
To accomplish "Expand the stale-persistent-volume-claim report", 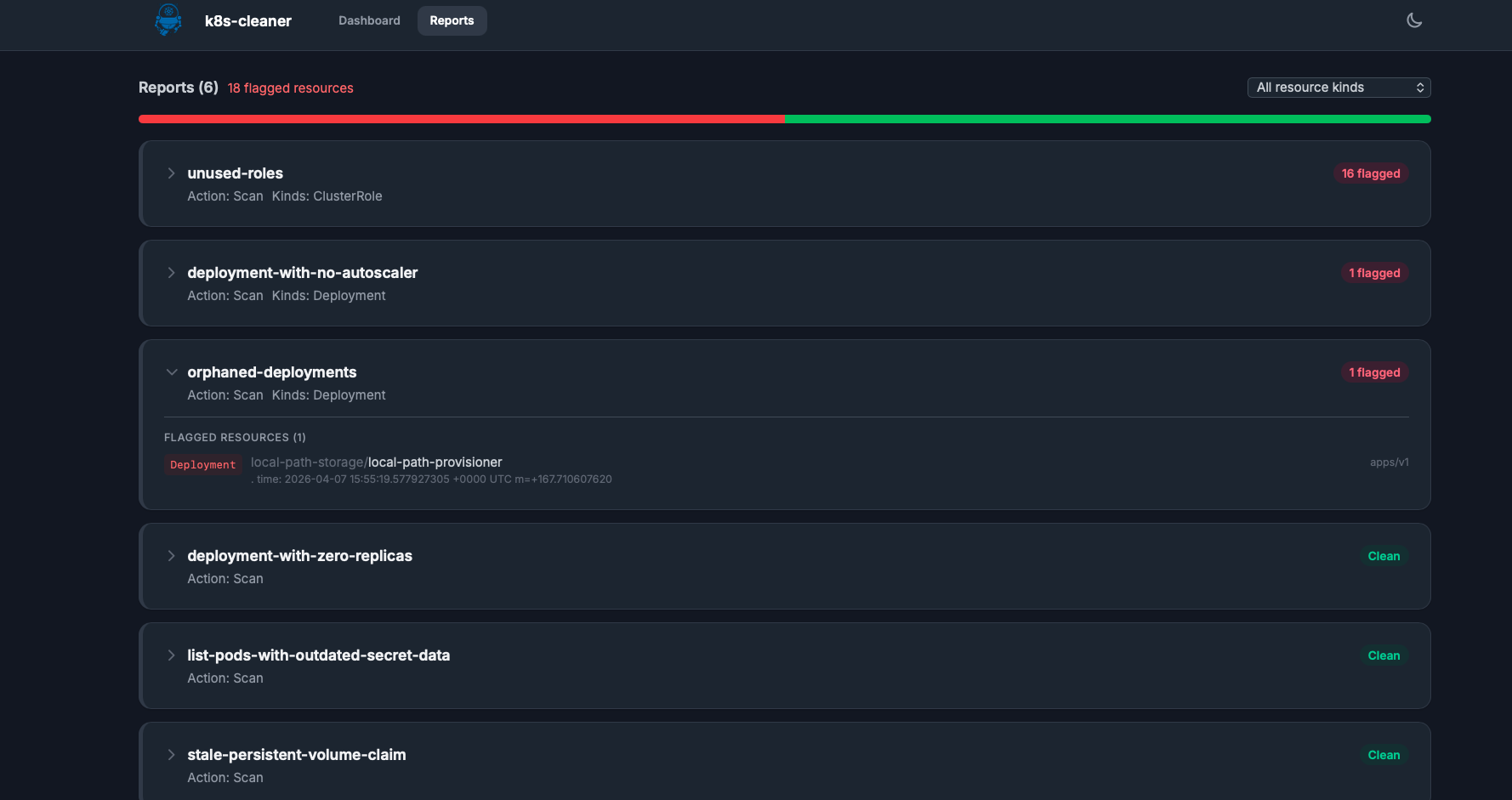I will point(171,755).
